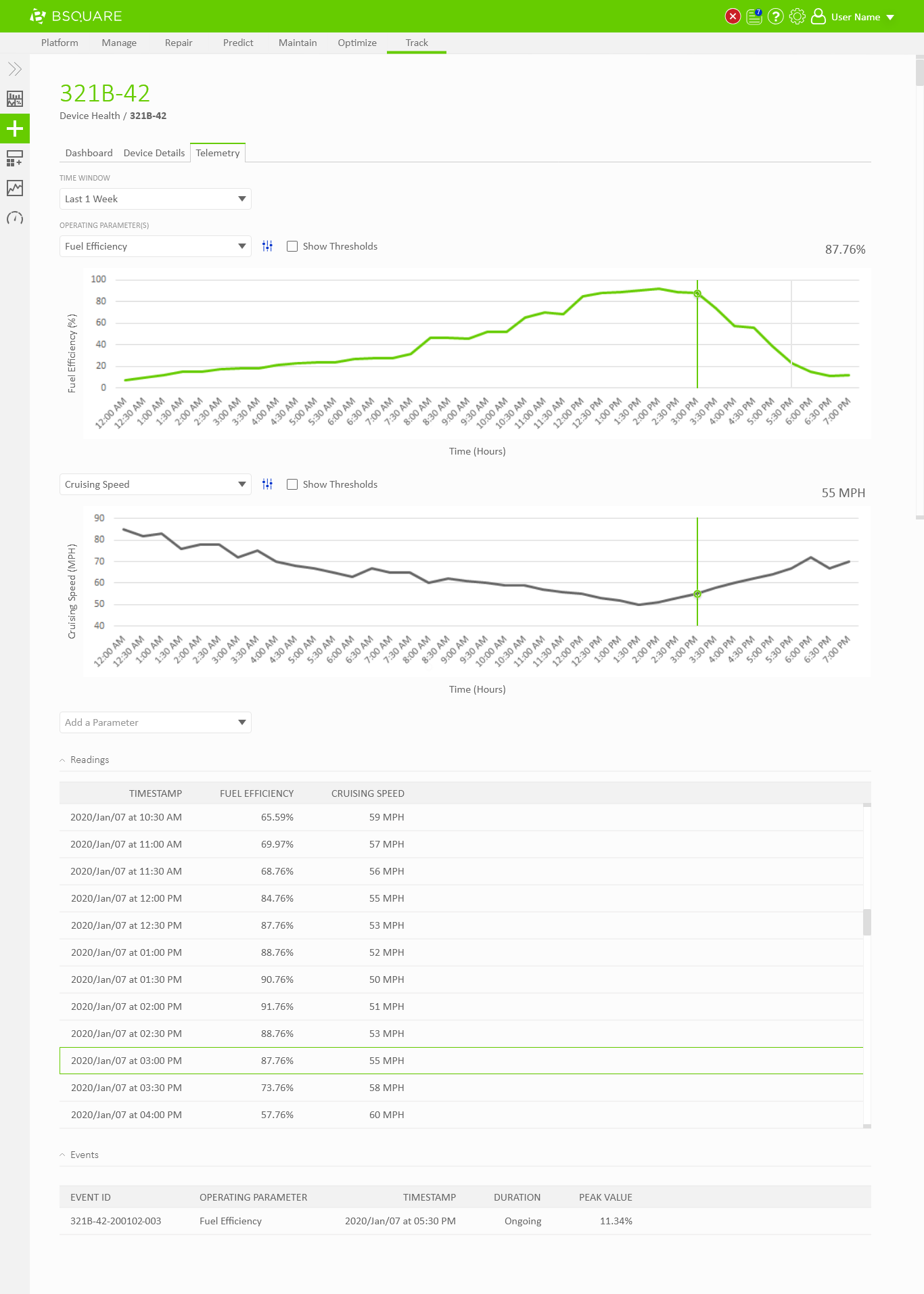Click the Device Health breadcrumb link
Image resolution: width=924 pixels, height=1294 pixels.
tap(89, 116)
